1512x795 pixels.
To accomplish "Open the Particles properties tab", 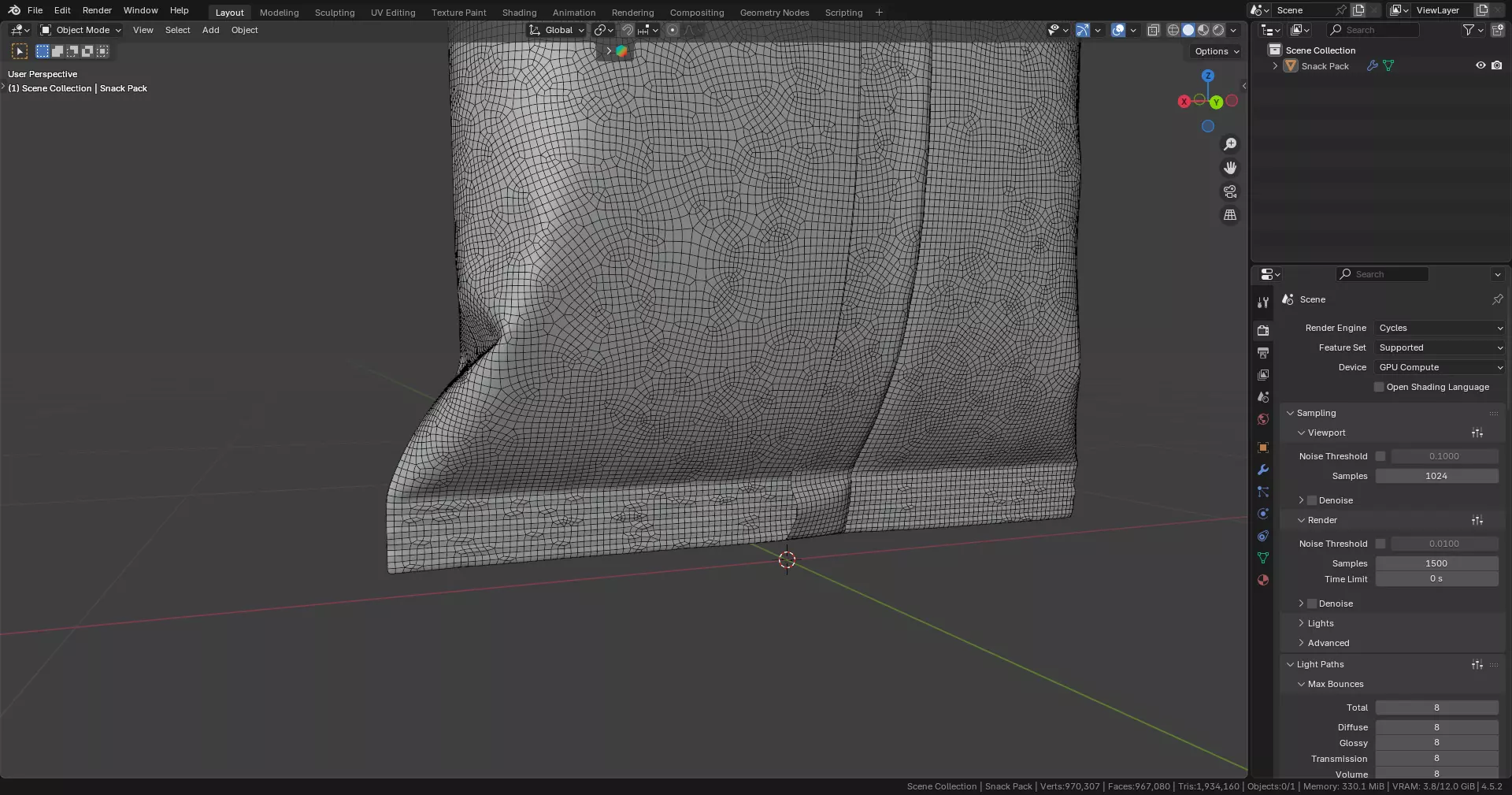I will [1263, 492].
